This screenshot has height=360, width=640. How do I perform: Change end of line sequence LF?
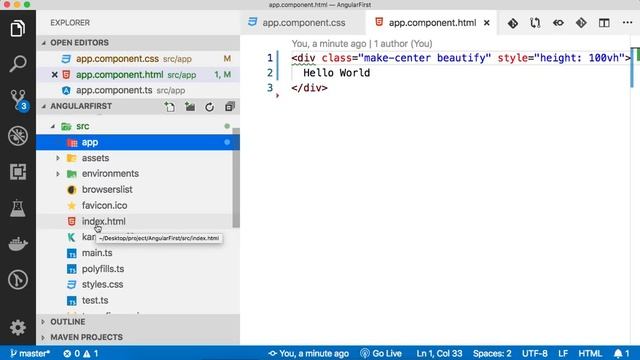click(563, 353)
